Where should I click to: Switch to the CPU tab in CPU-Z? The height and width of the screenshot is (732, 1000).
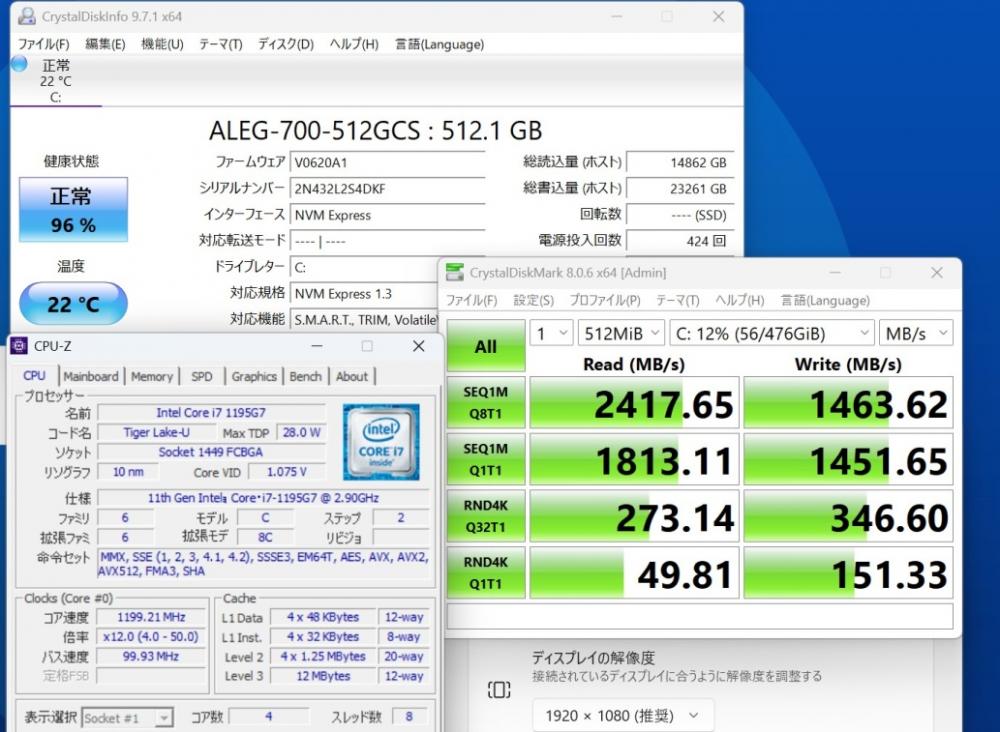[34, 376]
